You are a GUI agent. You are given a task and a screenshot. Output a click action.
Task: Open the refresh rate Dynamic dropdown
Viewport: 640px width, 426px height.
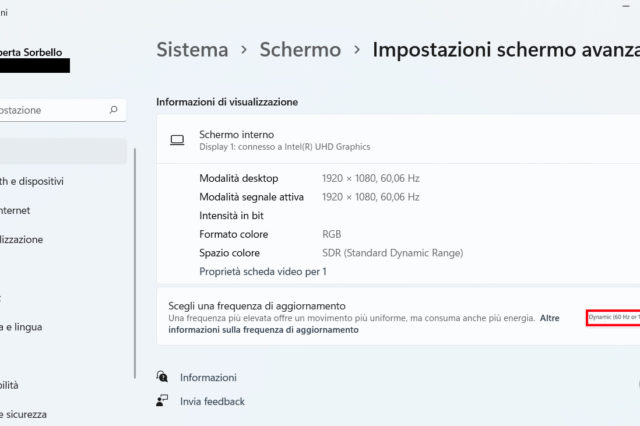[x=613, y=318]
